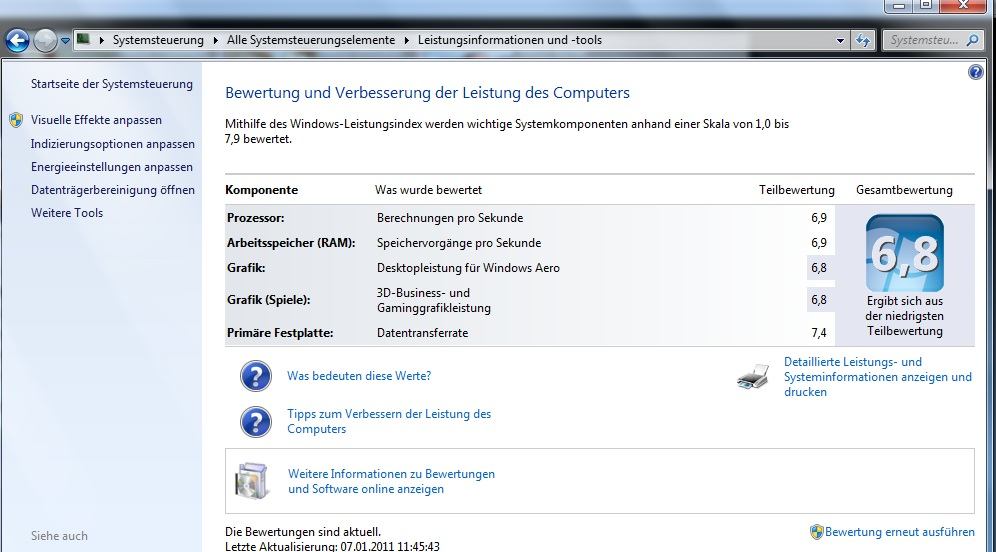This screenshot has width=996, height=552.
Task: Select the Grafik: row label
Action: click(246, 268)
